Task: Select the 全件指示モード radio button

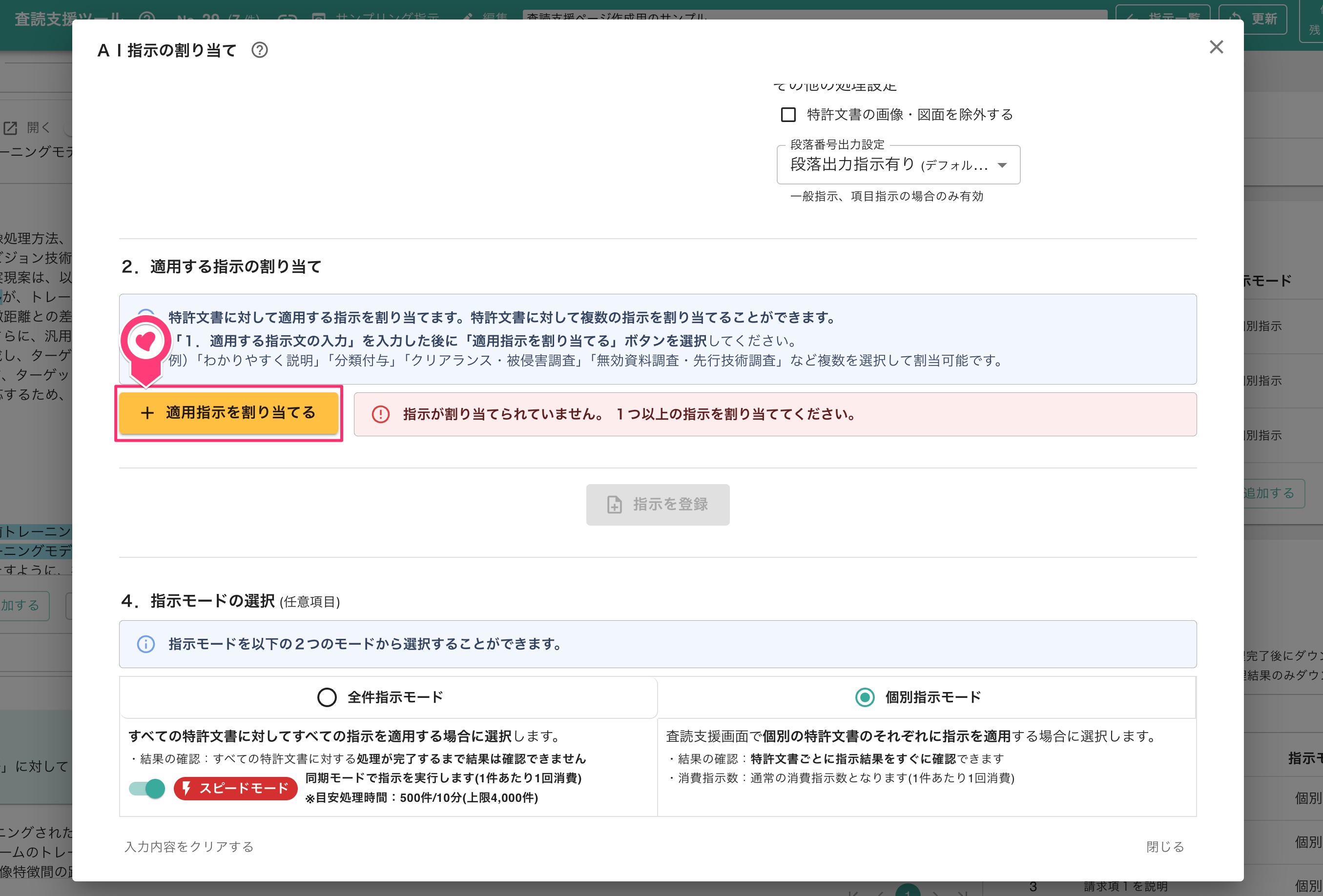Action: pyautogui.click(x=327, y=696)
